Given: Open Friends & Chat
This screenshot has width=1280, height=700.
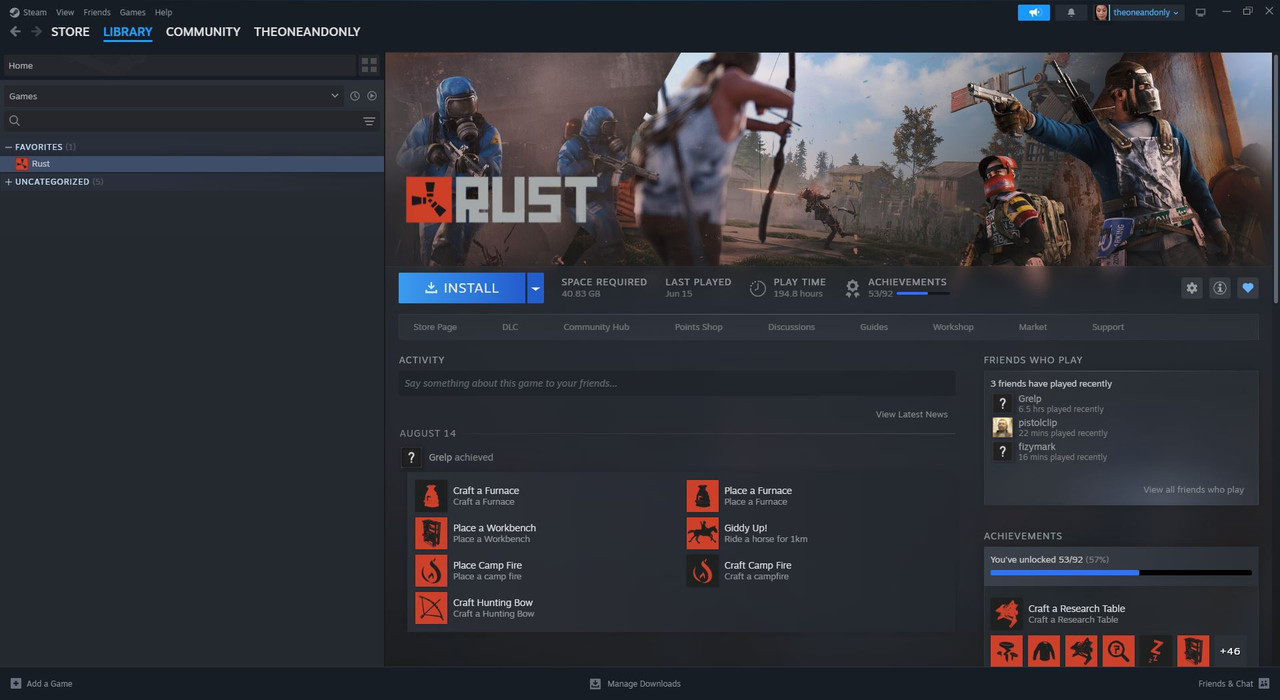Looking at the screenshot, I should 1233,684.
